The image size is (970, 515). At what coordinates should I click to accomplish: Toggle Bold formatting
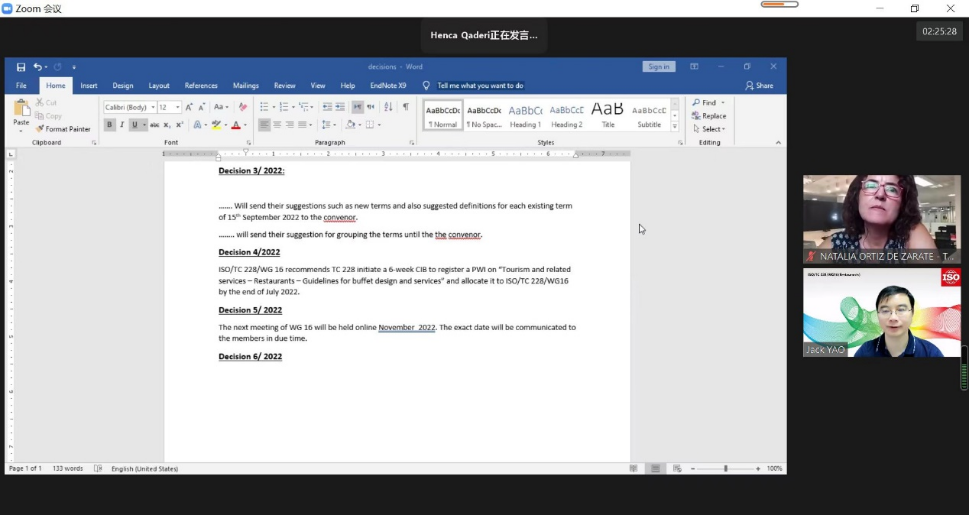click(110, 125)
